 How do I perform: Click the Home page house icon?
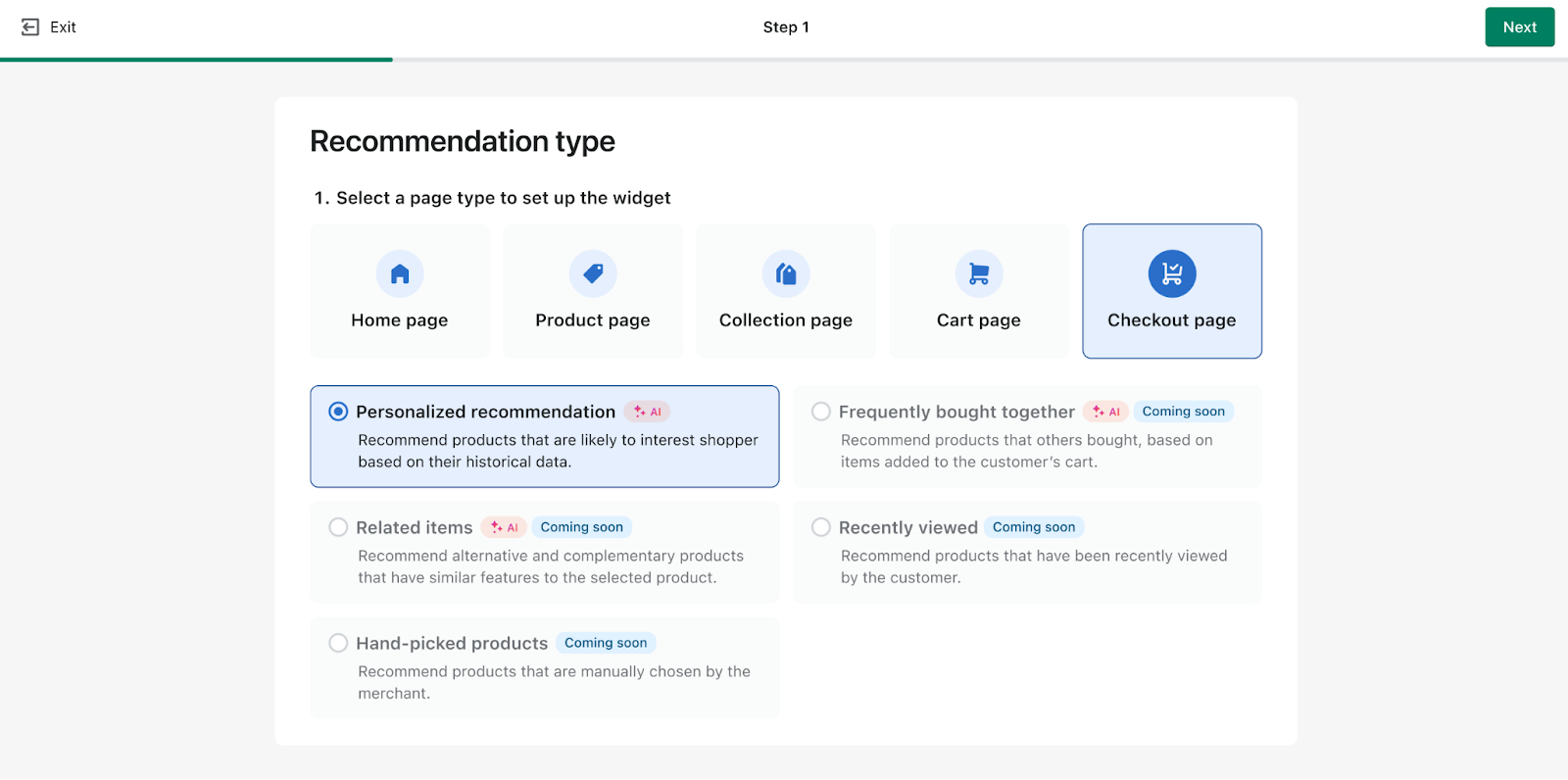click(x=399, y=273)
